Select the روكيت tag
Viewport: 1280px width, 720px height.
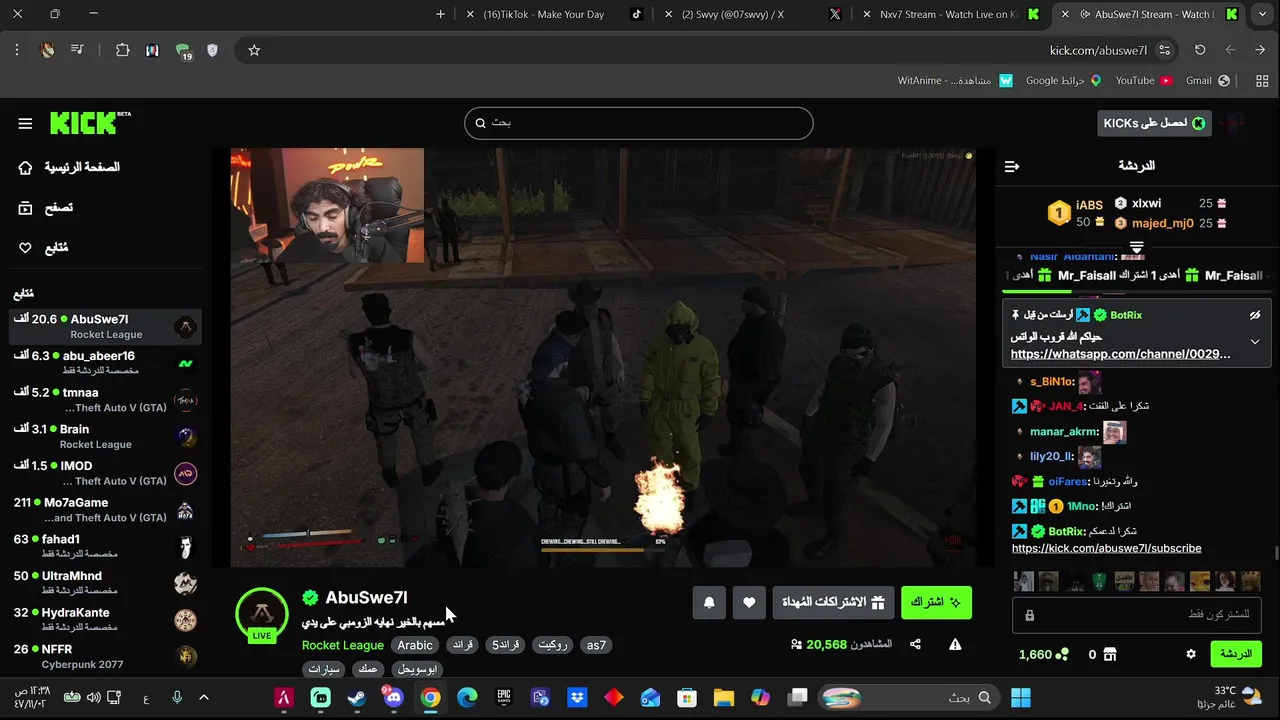[x=553, y=645]
